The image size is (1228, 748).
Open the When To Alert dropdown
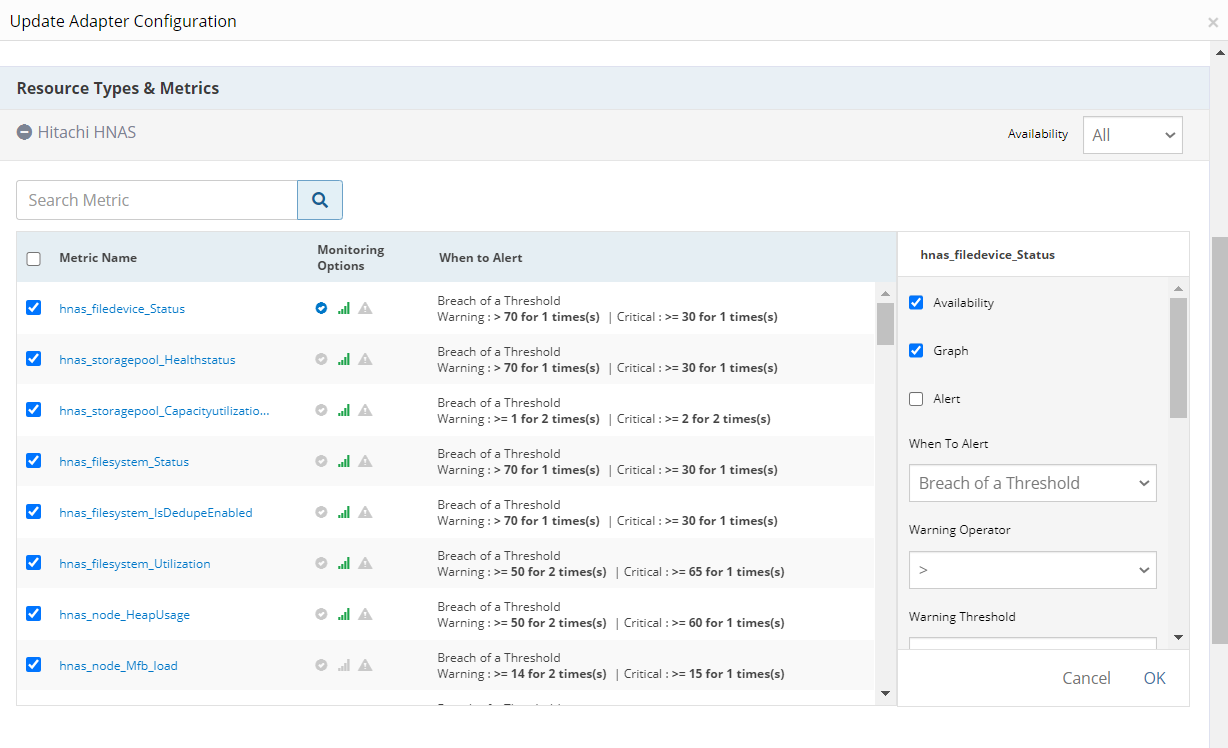[1032, 483]
